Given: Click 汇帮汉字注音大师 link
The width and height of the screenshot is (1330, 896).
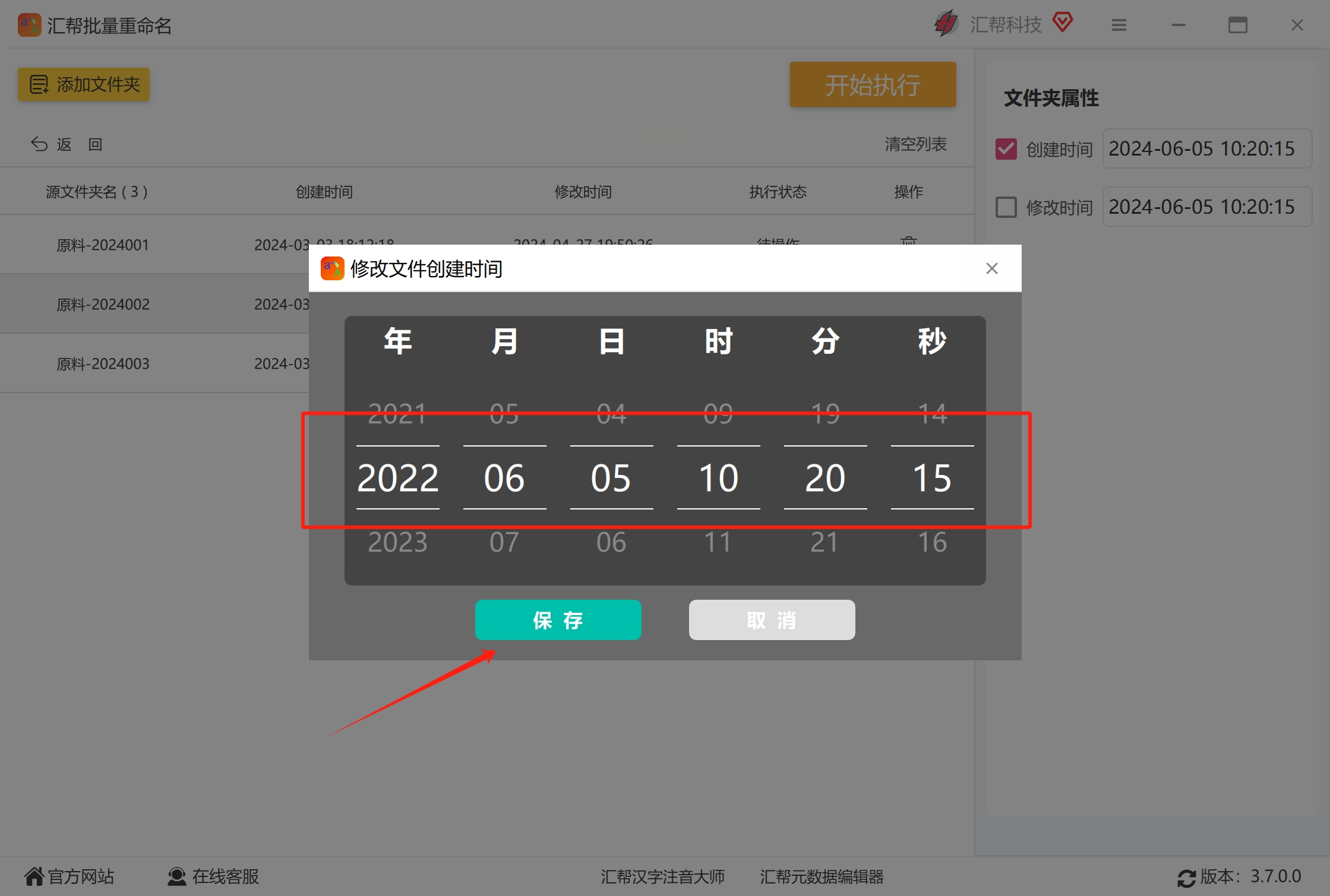Looking at the screenshot, I should 662,876.
